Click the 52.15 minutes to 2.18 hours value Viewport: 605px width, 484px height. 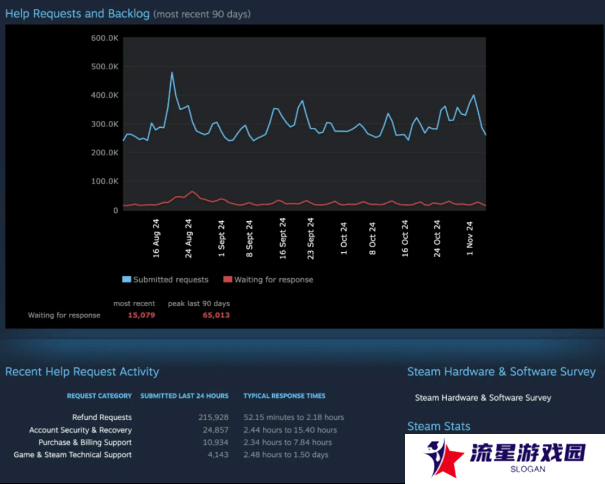pos(294,417)
